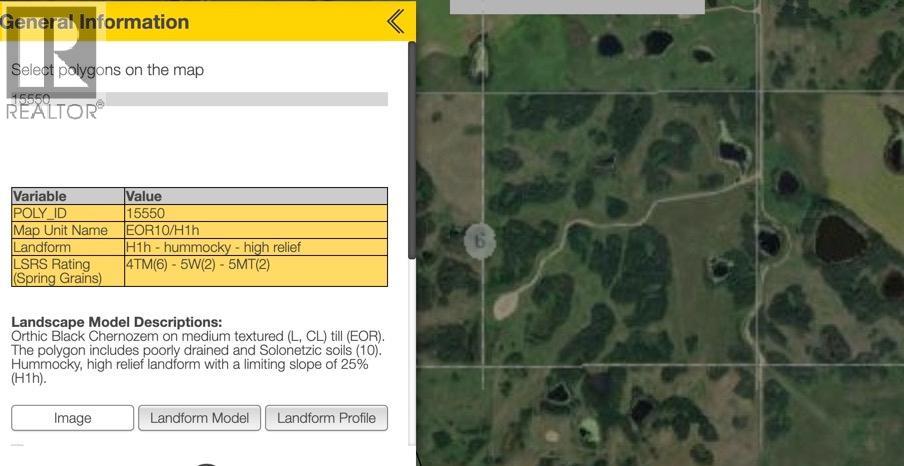
Task: Click the section 6 marker on the map
Action: point(480,240)
